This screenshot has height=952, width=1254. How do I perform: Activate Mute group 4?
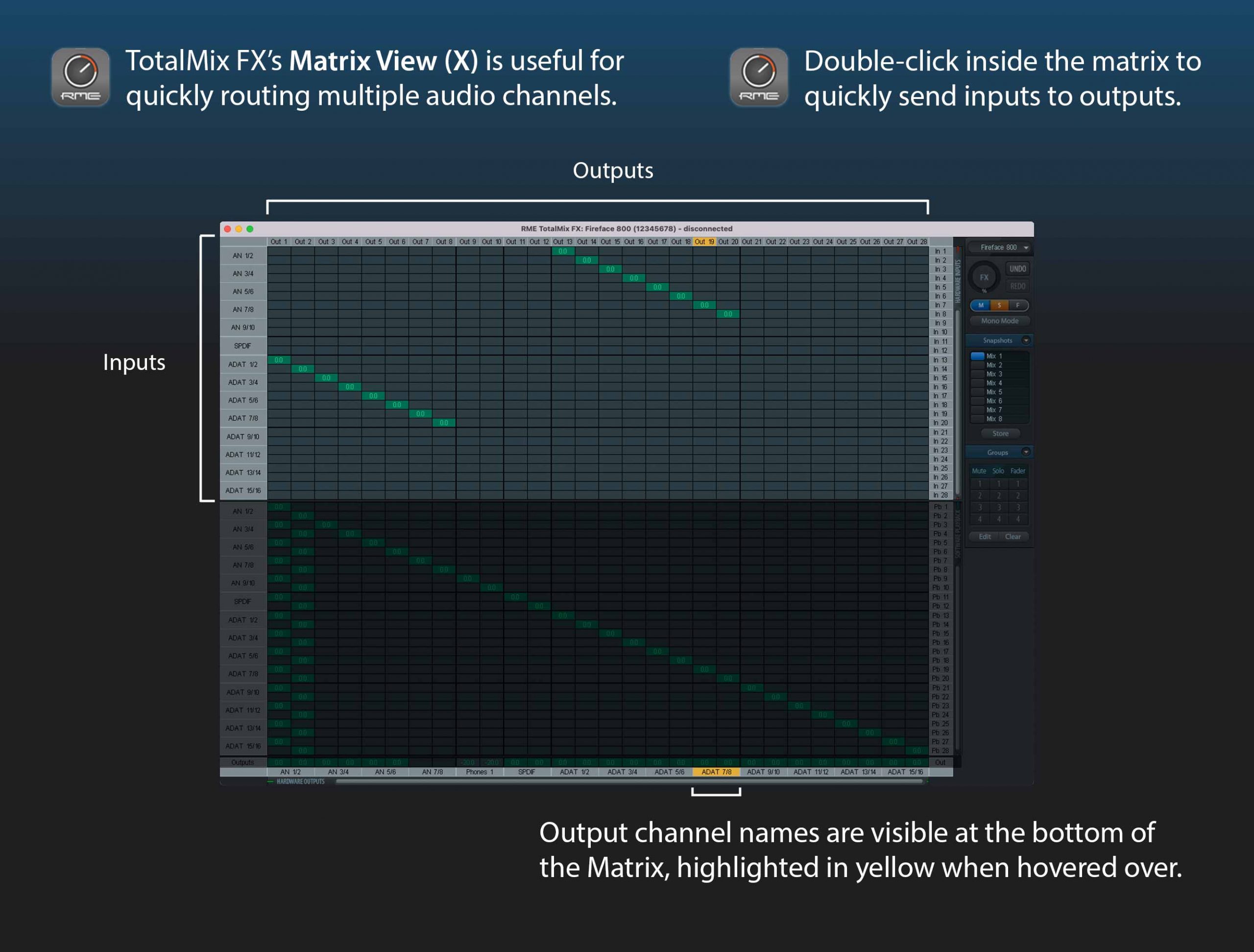(x=980, y=519)
